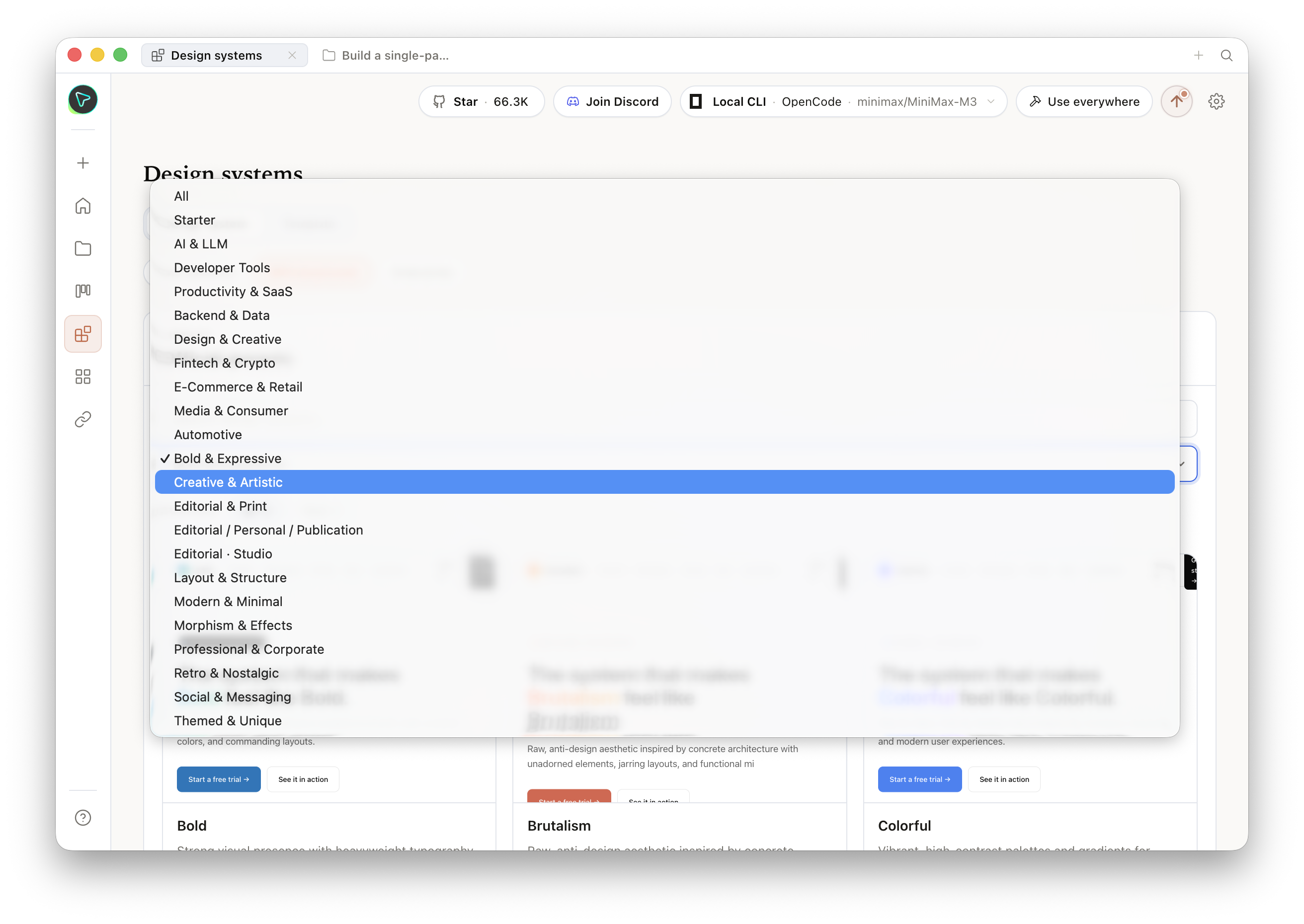Click the Use everywhere button
The height and width of the screenshot is (924, 1304).
click(1084, 101)
